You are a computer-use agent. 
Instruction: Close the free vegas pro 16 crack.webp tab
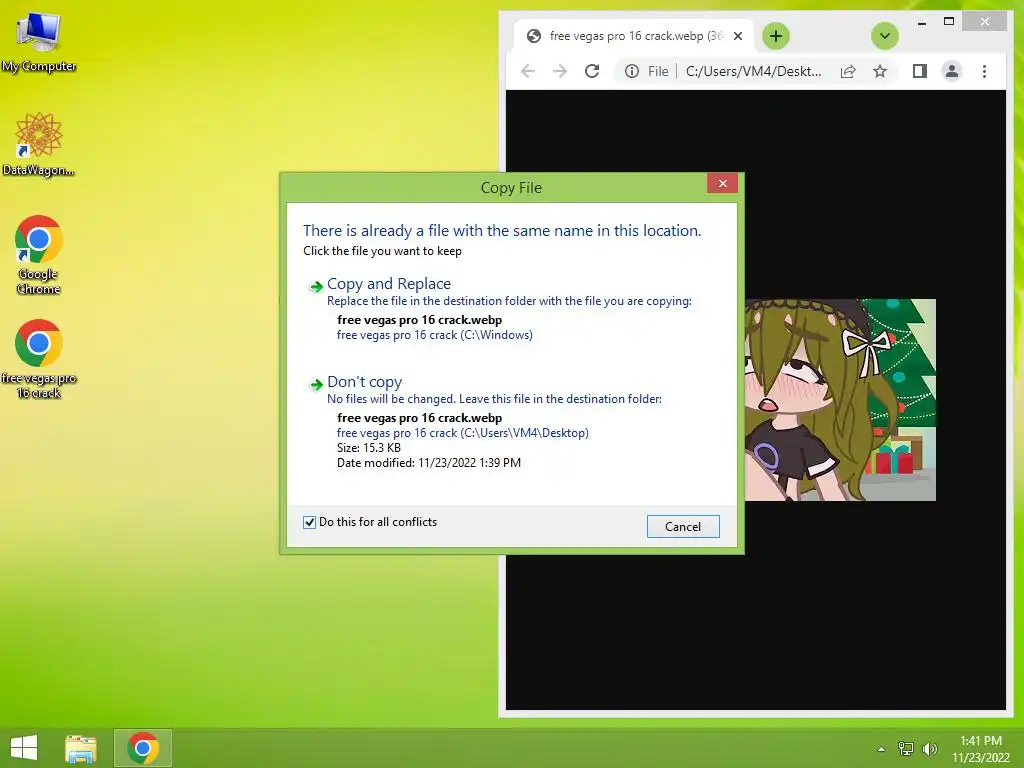738,36
